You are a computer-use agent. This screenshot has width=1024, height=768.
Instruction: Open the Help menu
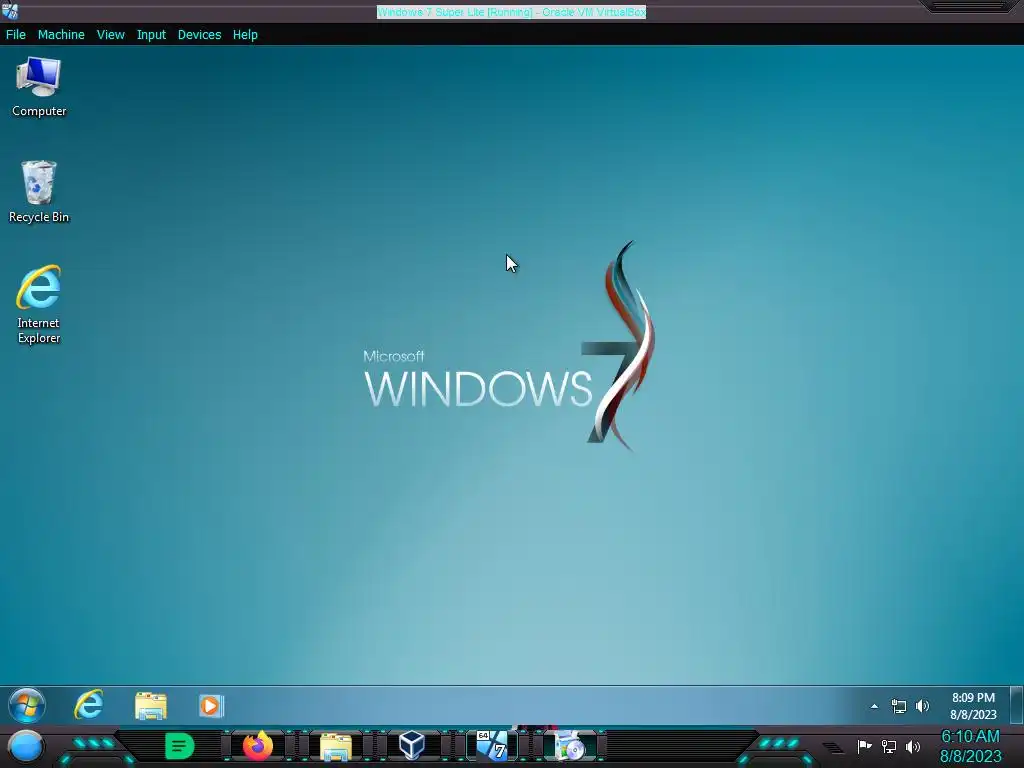245,35
